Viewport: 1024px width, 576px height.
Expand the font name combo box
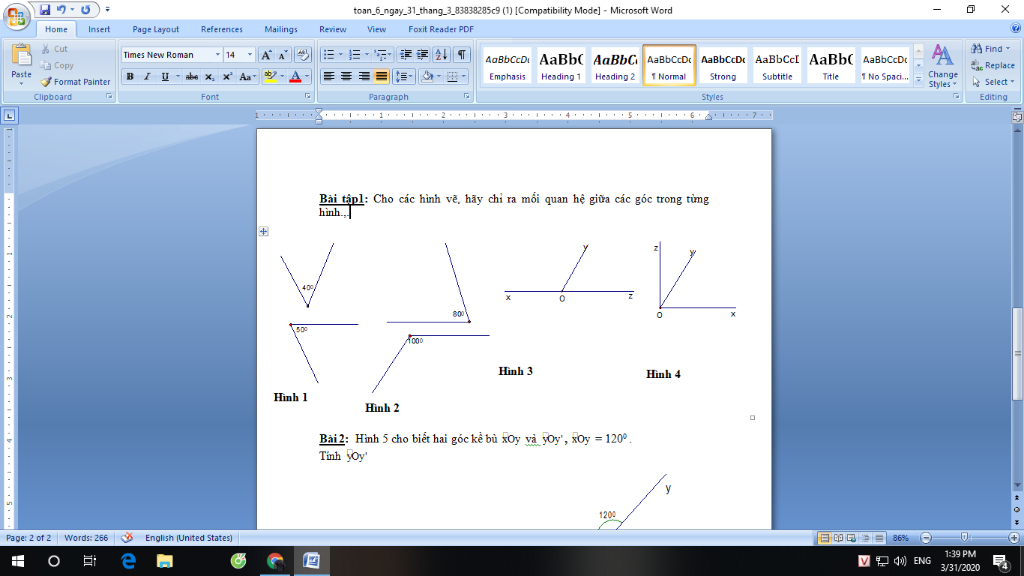click(x=217, y=55)
